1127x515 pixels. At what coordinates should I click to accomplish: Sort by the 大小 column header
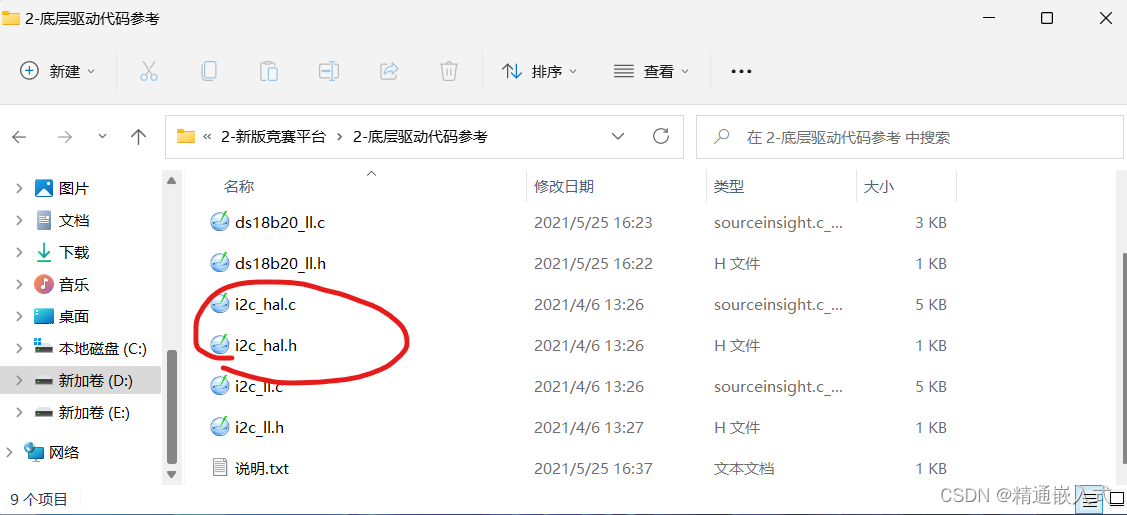click(x=878, y=187)
